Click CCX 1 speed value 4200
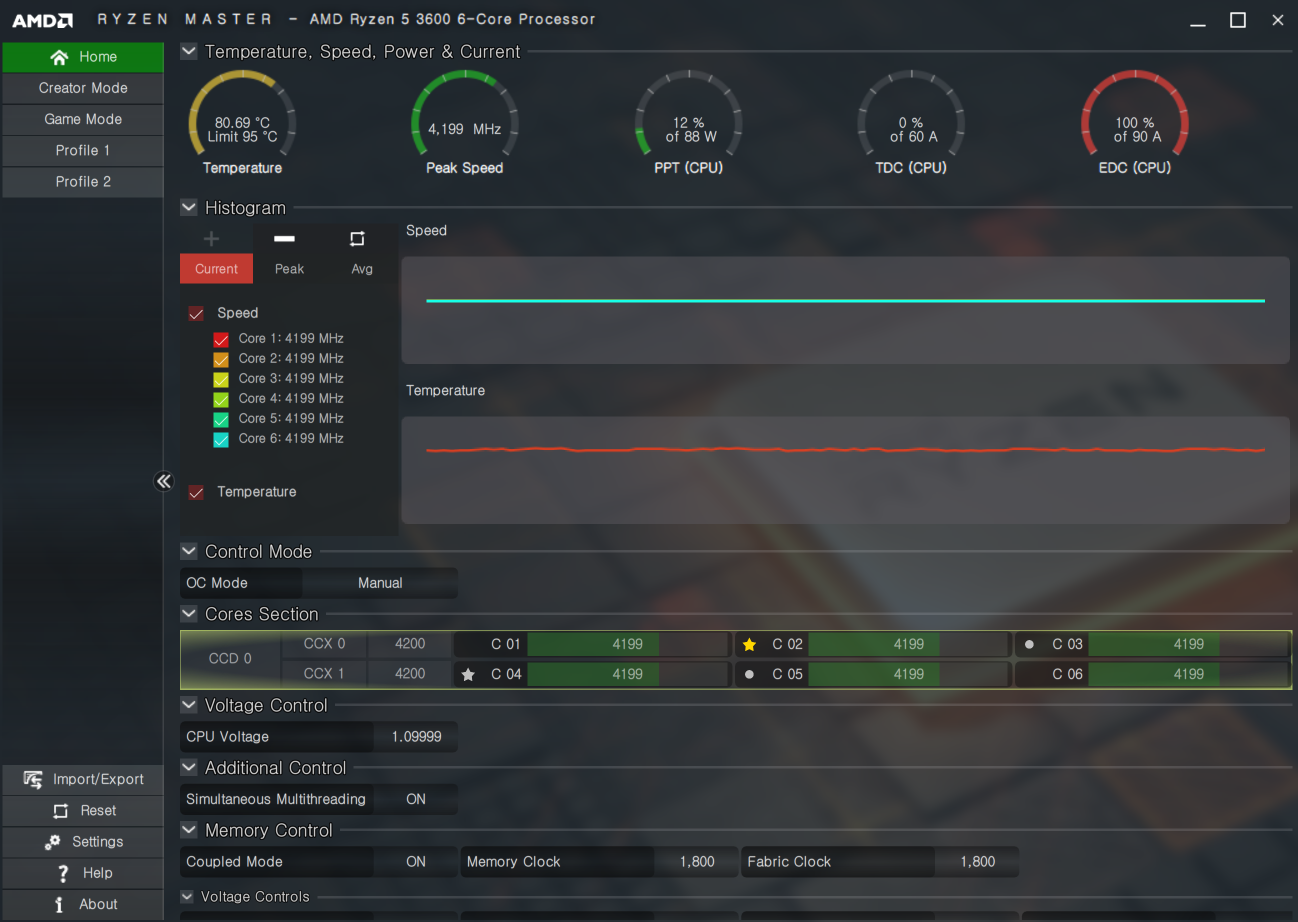 [x=410, y=674]
